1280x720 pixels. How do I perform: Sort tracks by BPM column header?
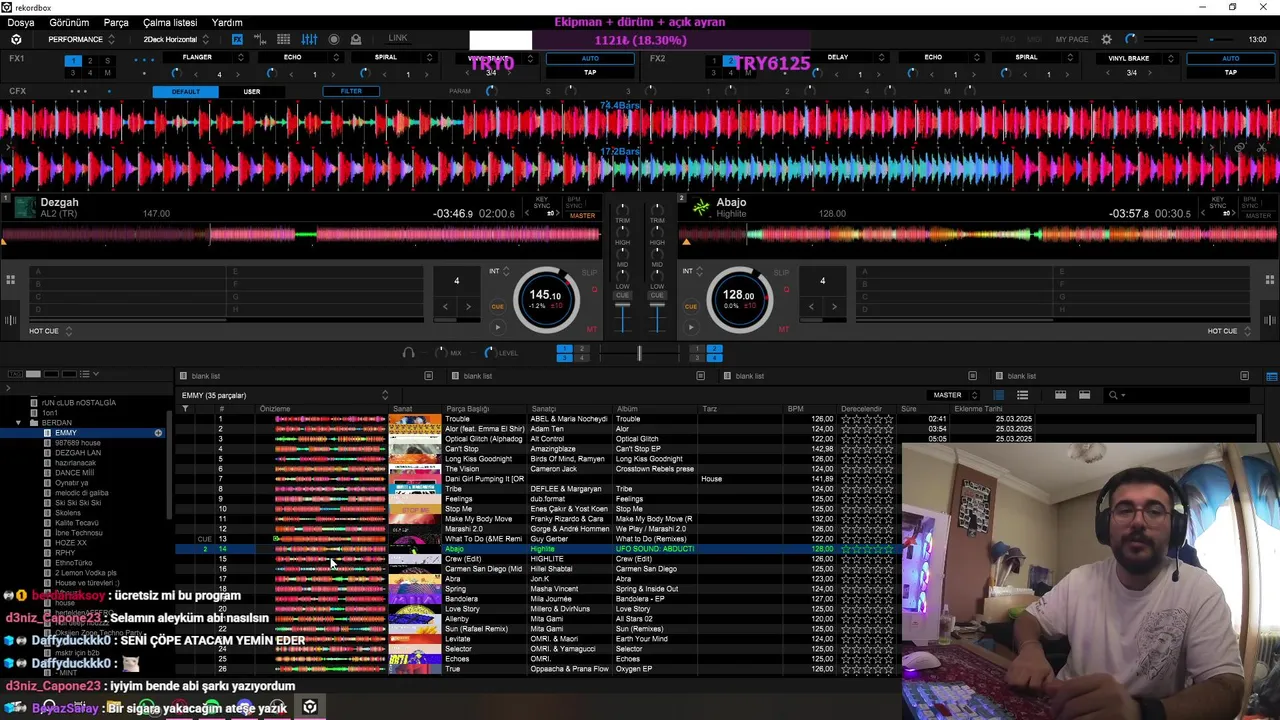coord(796,409)
